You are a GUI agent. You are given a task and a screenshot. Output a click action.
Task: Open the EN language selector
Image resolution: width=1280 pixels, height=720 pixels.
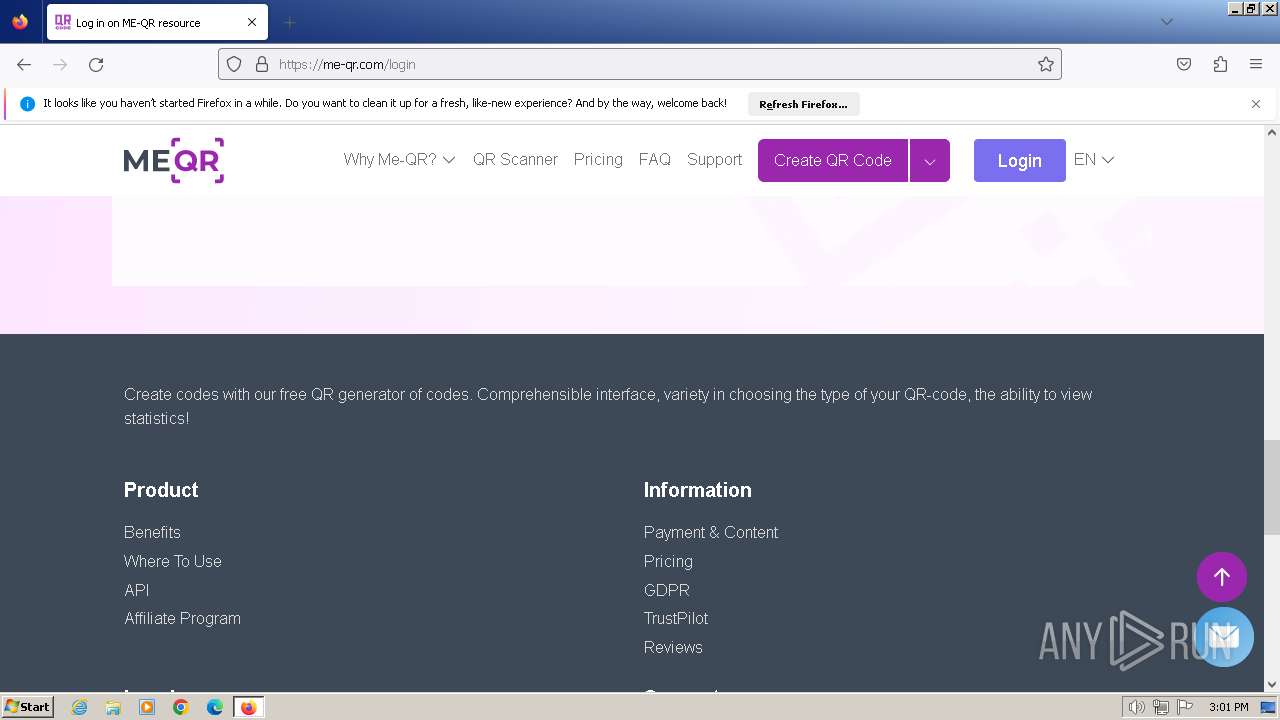tap(1094, 160)
